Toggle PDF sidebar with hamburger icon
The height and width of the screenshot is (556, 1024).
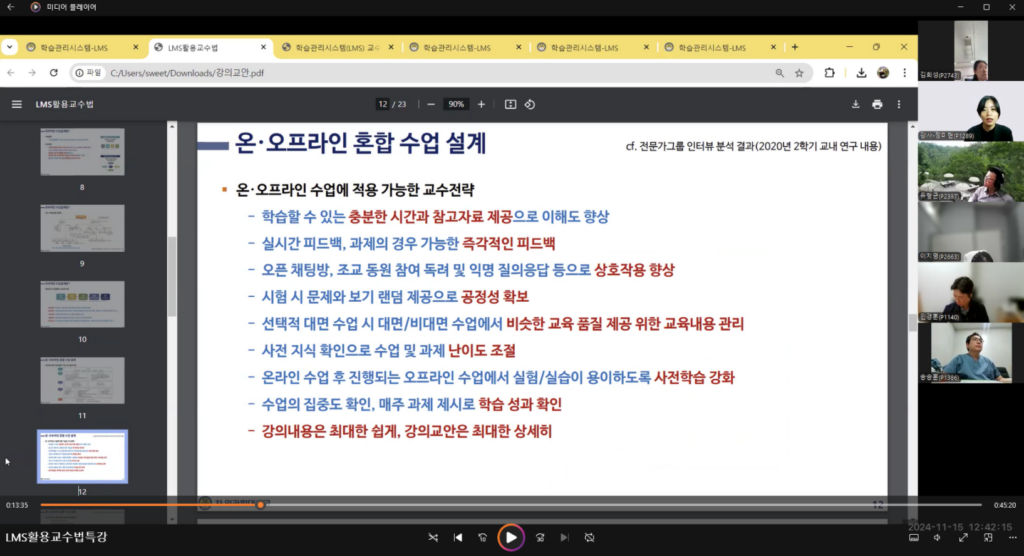tap(16, 104)
